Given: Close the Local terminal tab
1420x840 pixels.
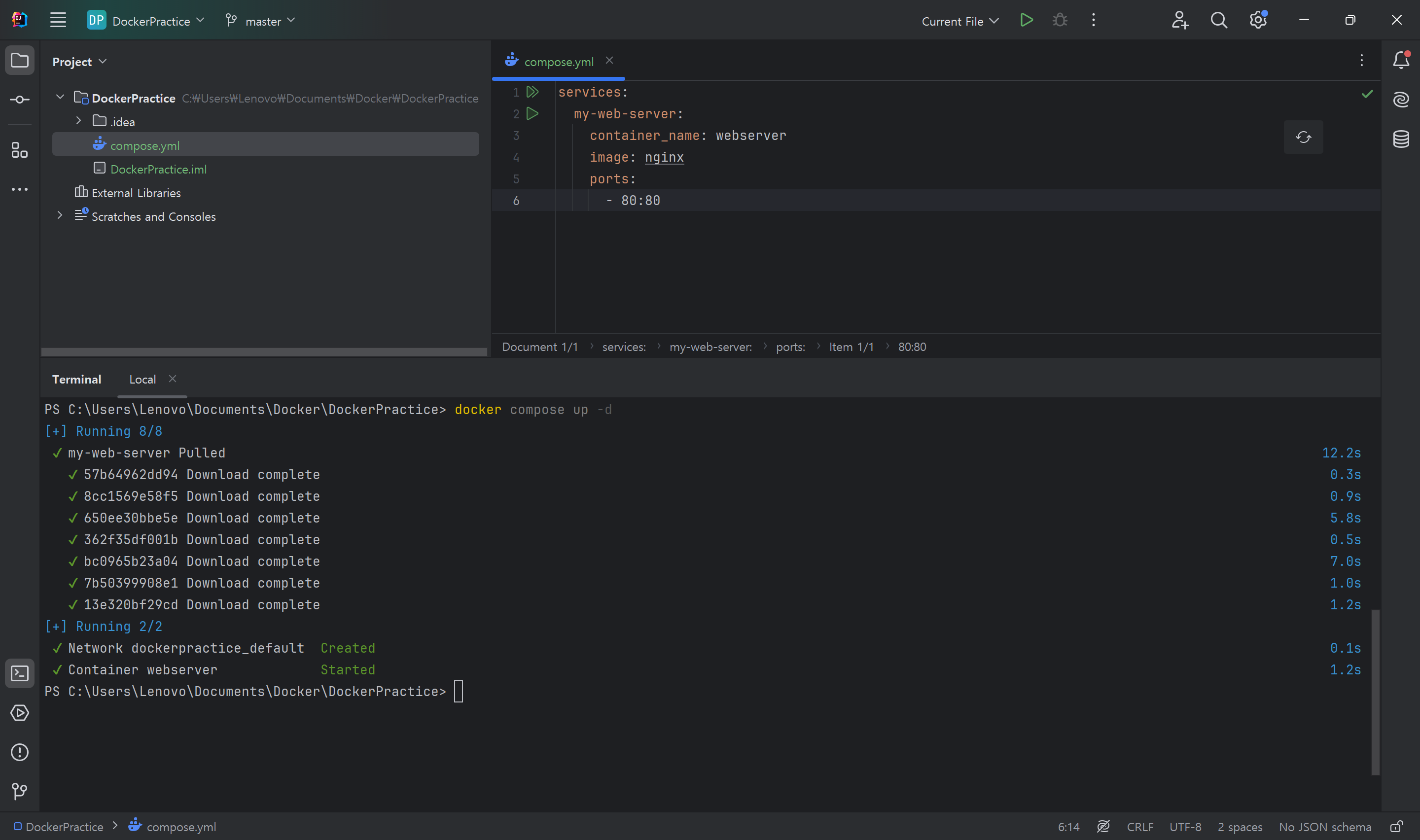Looking at the screenshot, I should point(173,379).
